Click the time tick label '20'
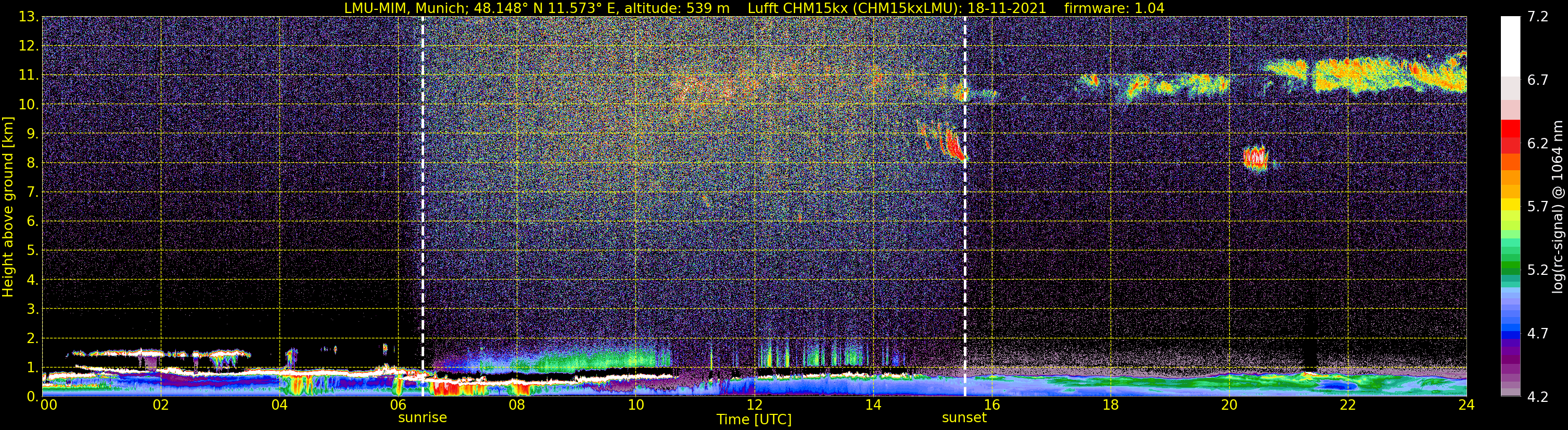Image resolution: width=1568 pixels, height=430 pixels. coord(1229,405)
